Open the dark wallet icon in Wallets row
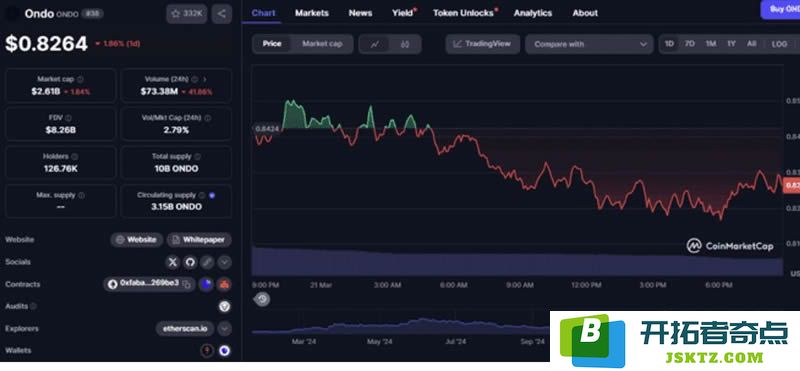Screen dimensions: 800x371 pos(207,351)
